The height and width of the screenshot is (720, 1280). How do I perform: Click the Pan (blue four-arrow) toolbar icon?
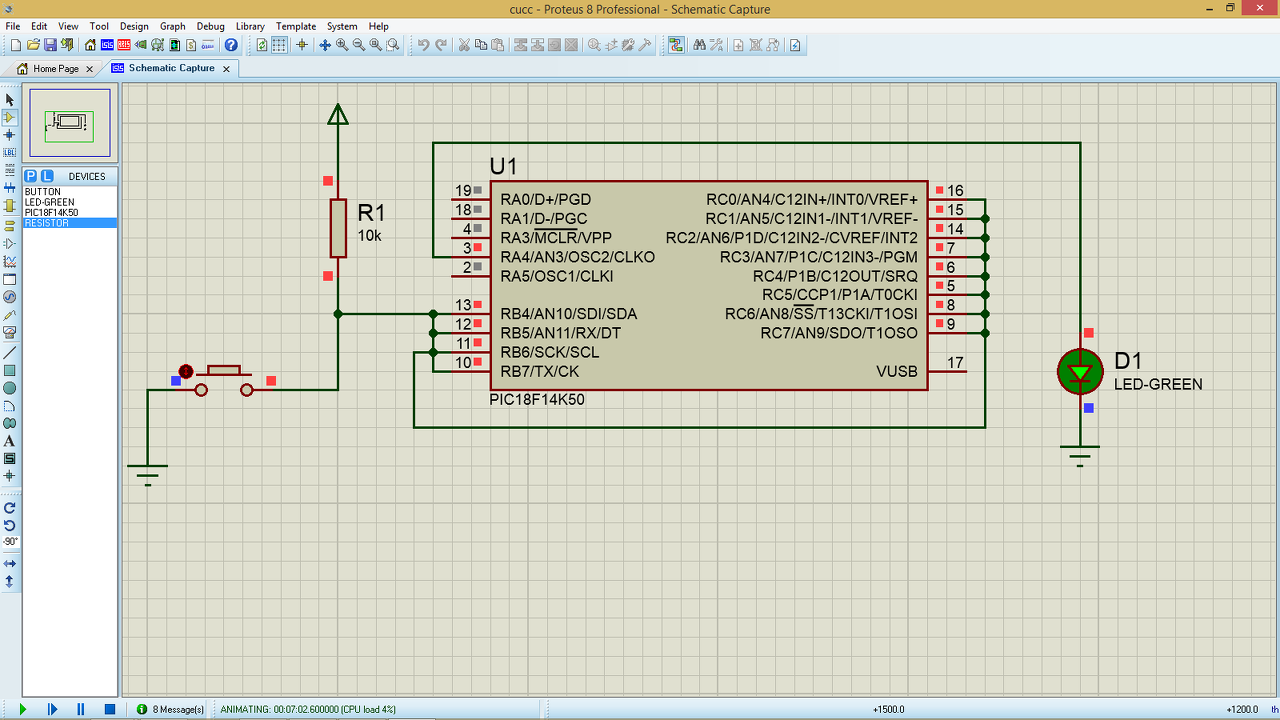tap(325, 45)
